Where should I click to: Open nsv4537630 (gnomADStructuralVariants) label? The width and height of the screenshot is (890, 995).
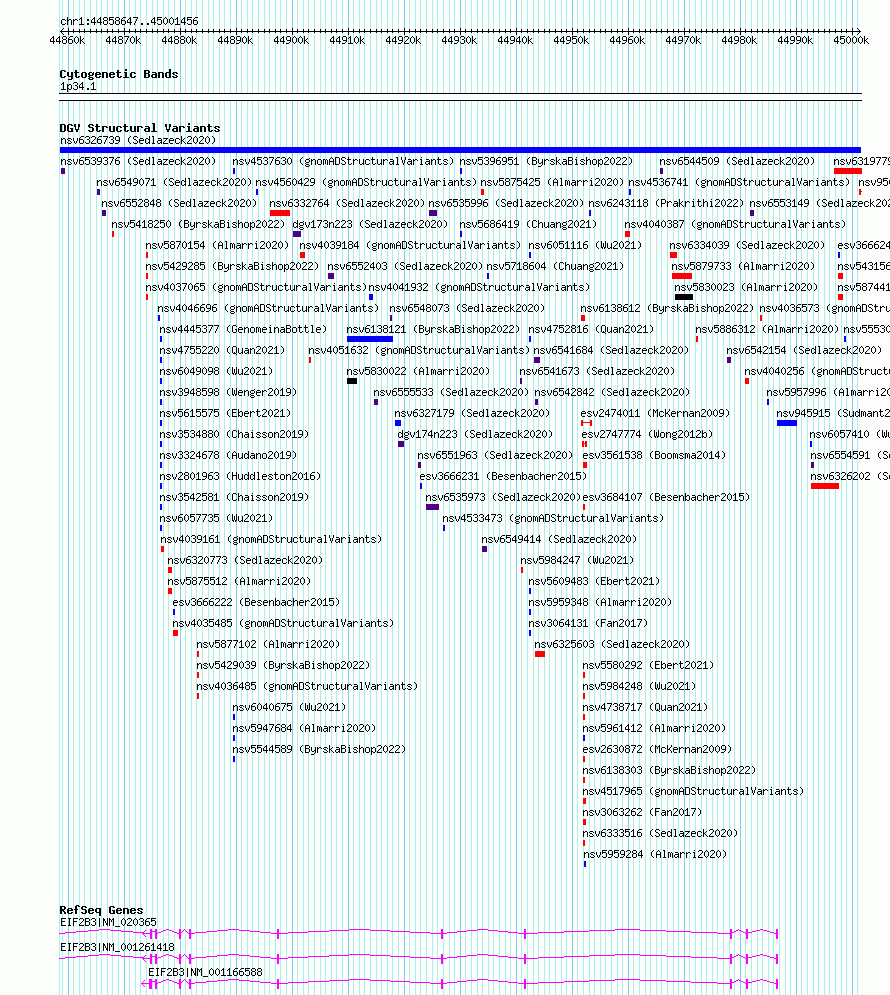(343, 161)
